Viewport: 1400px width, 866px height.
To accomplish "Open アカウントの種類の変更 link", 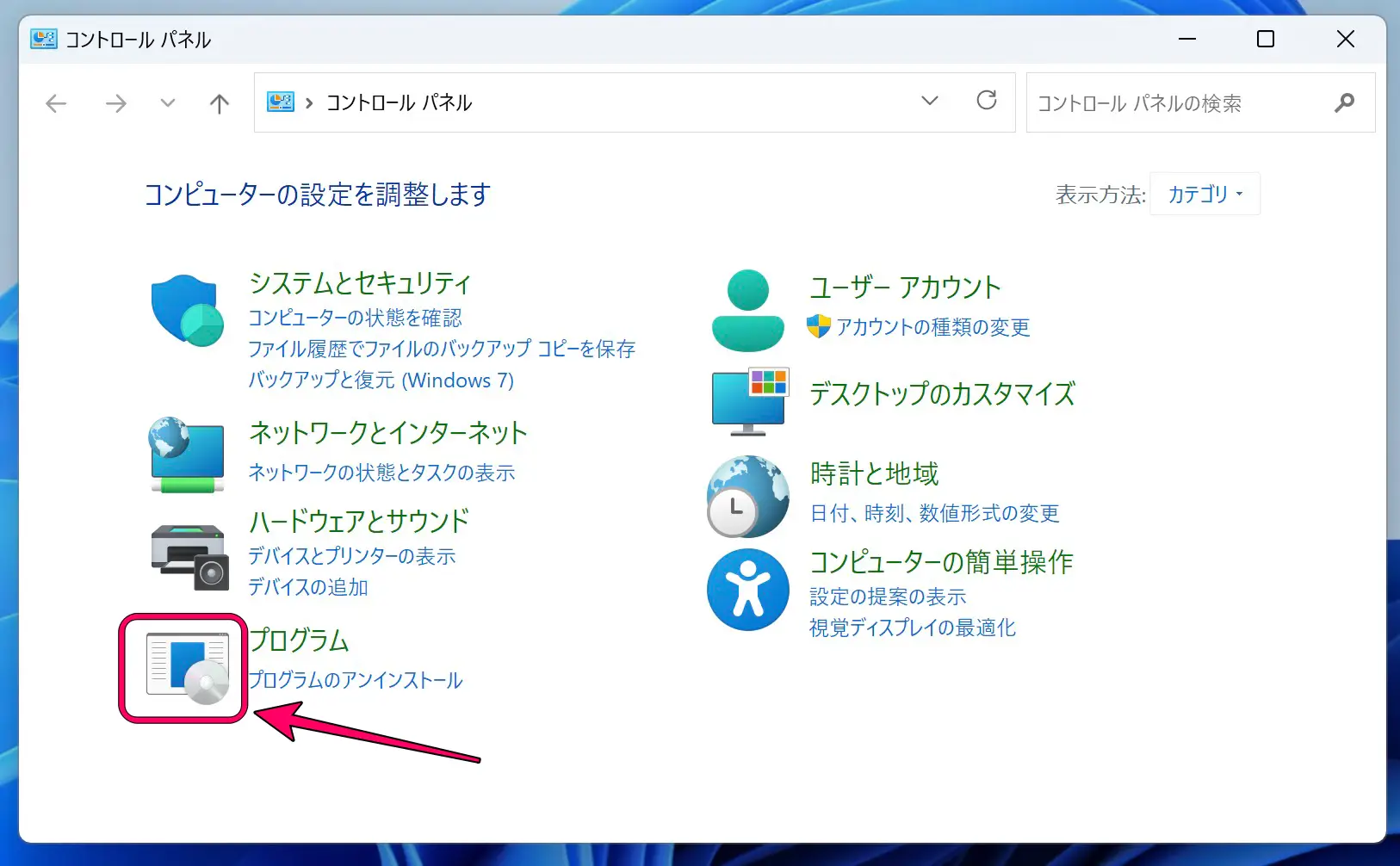I will point(932,327).
